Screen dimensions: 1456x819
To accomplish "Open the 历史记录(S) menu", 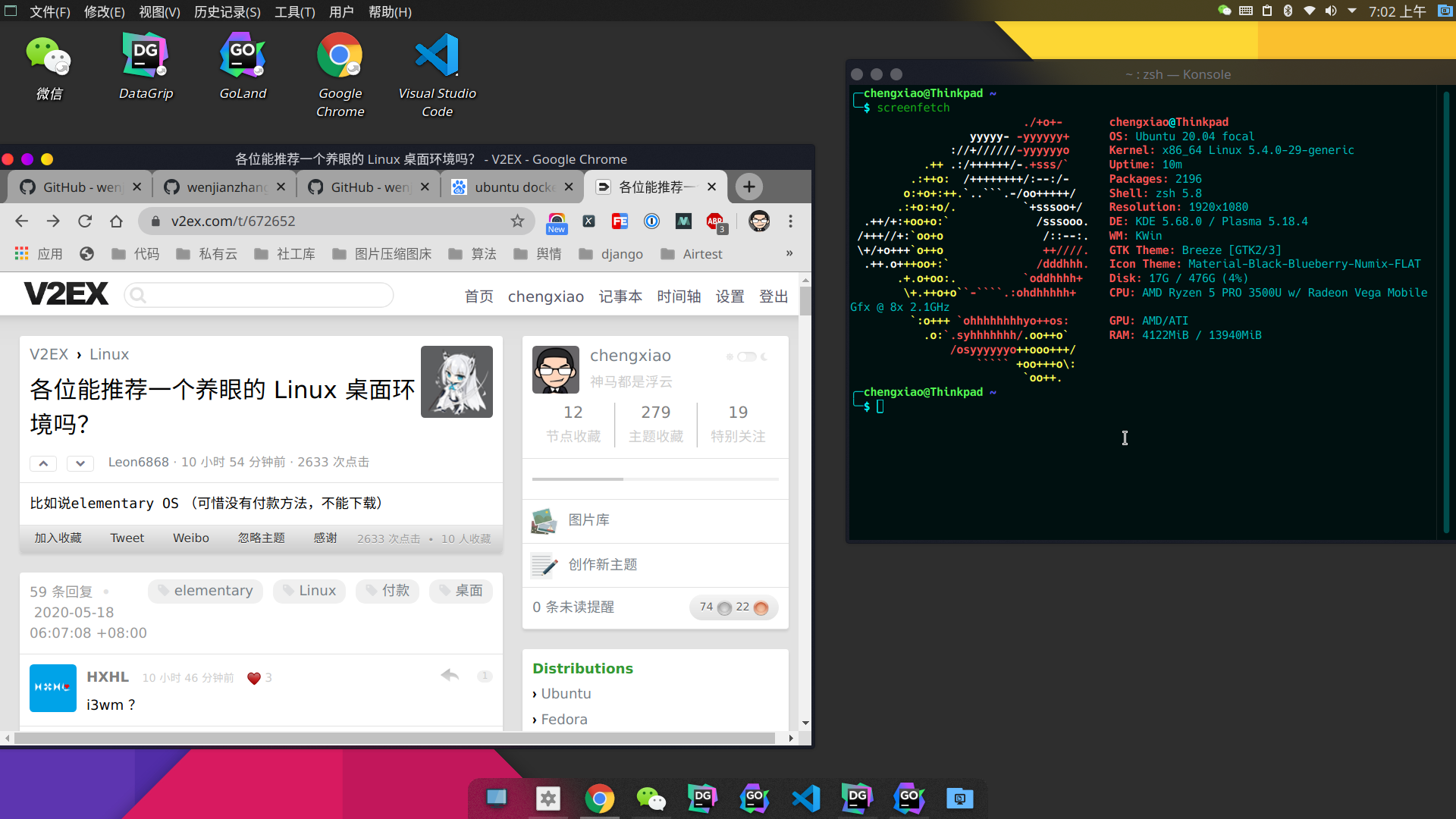I will (227, 11).
